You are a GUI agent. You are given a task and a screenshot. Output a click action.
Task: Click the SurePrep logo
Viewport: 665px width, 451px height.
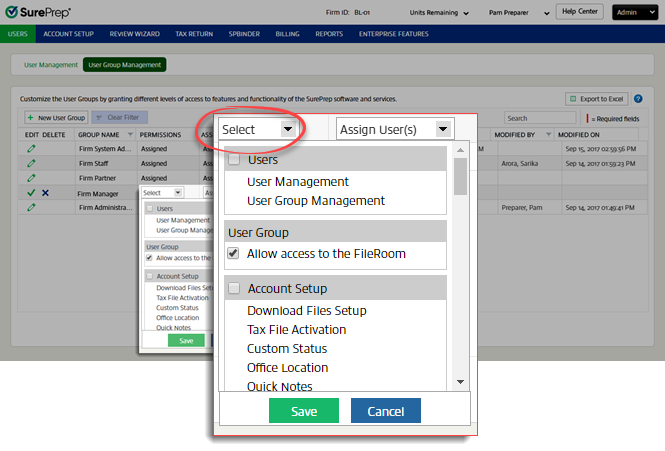[x=37, y=12]
